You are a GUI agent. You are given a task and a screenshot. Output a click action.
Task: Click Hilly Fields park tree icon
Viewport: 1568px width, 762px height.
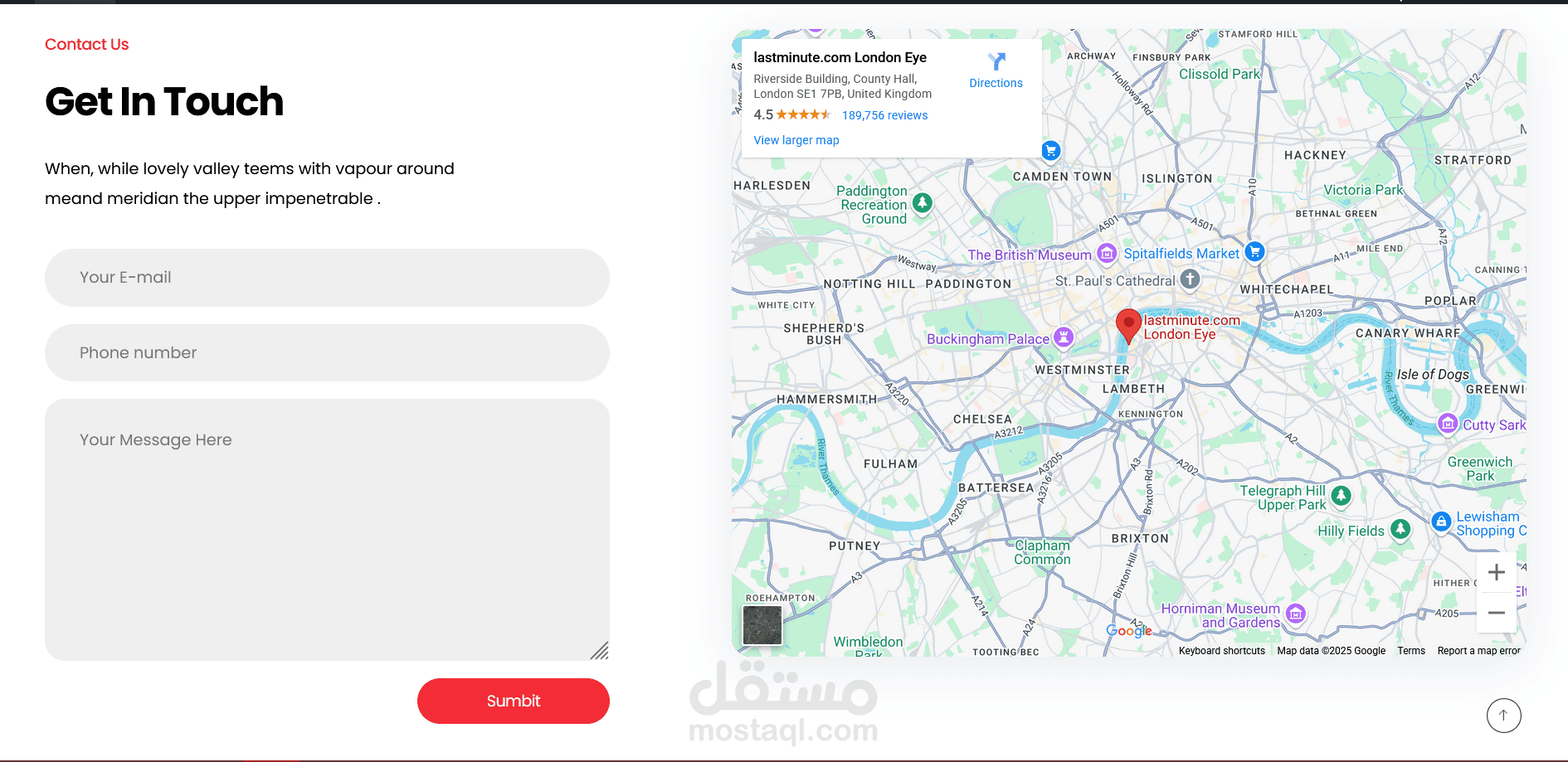pyautogui.click(x=1400, y=529)
